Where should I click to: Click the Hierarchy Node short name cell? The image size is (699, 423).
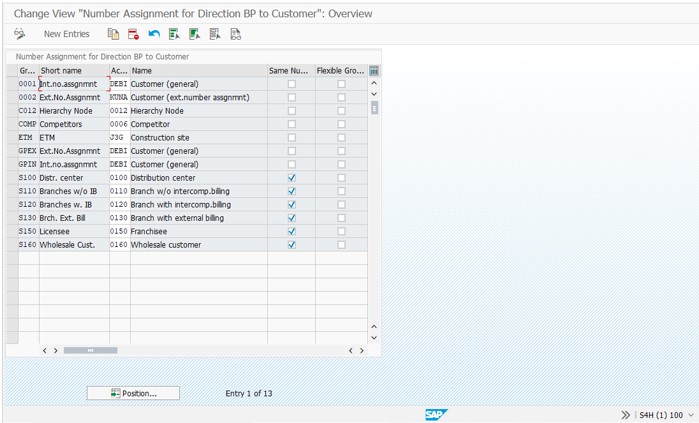pyautogui.click(x=74, y=111)
